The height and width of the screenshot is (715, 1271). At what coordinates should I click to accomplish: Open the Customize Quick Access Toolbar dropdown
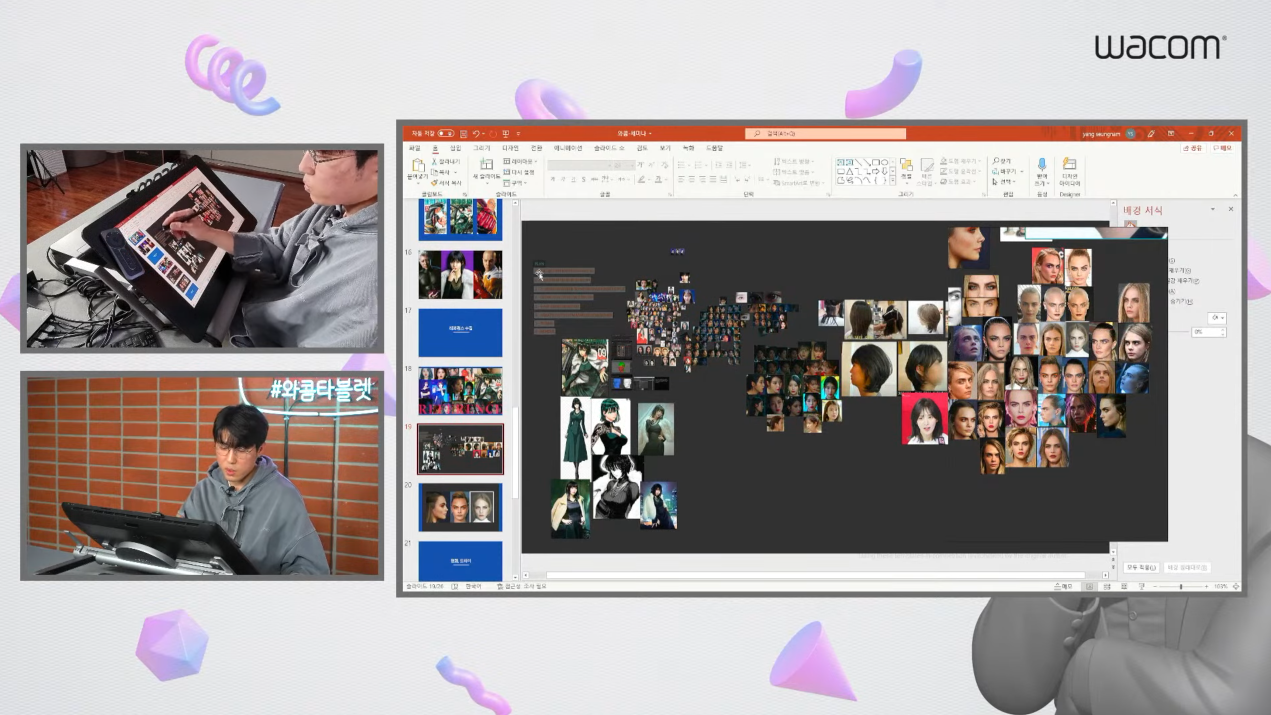[x=518, y=133]
